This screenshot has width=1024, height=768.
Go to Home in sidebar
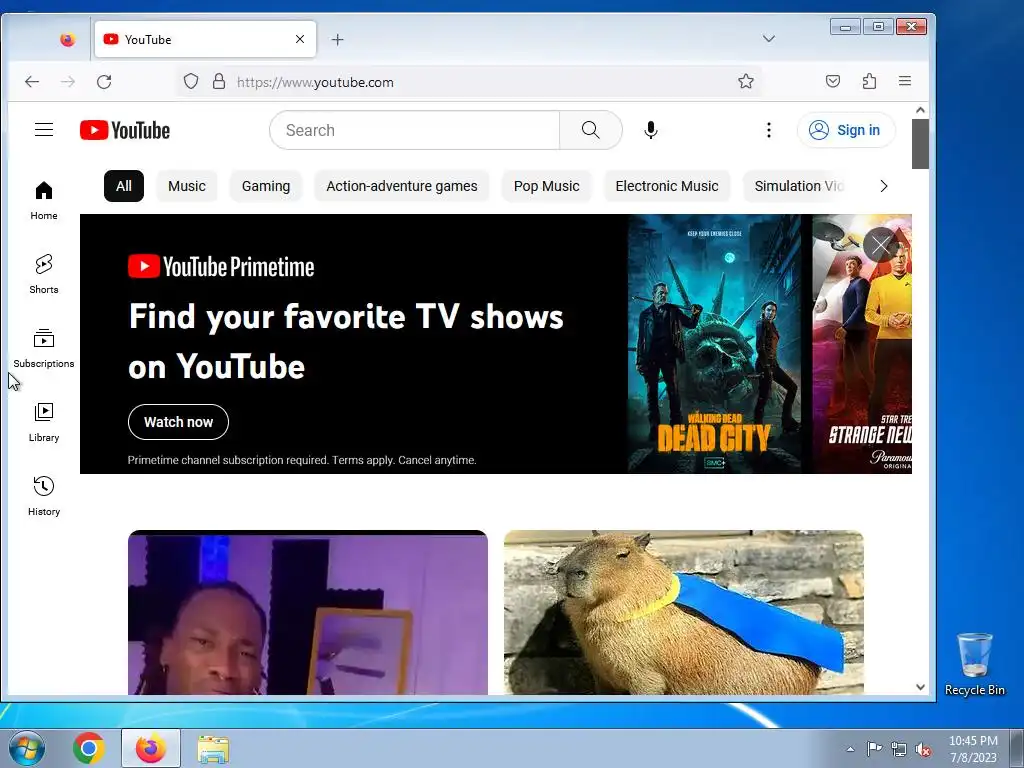(x=44, y=200)
